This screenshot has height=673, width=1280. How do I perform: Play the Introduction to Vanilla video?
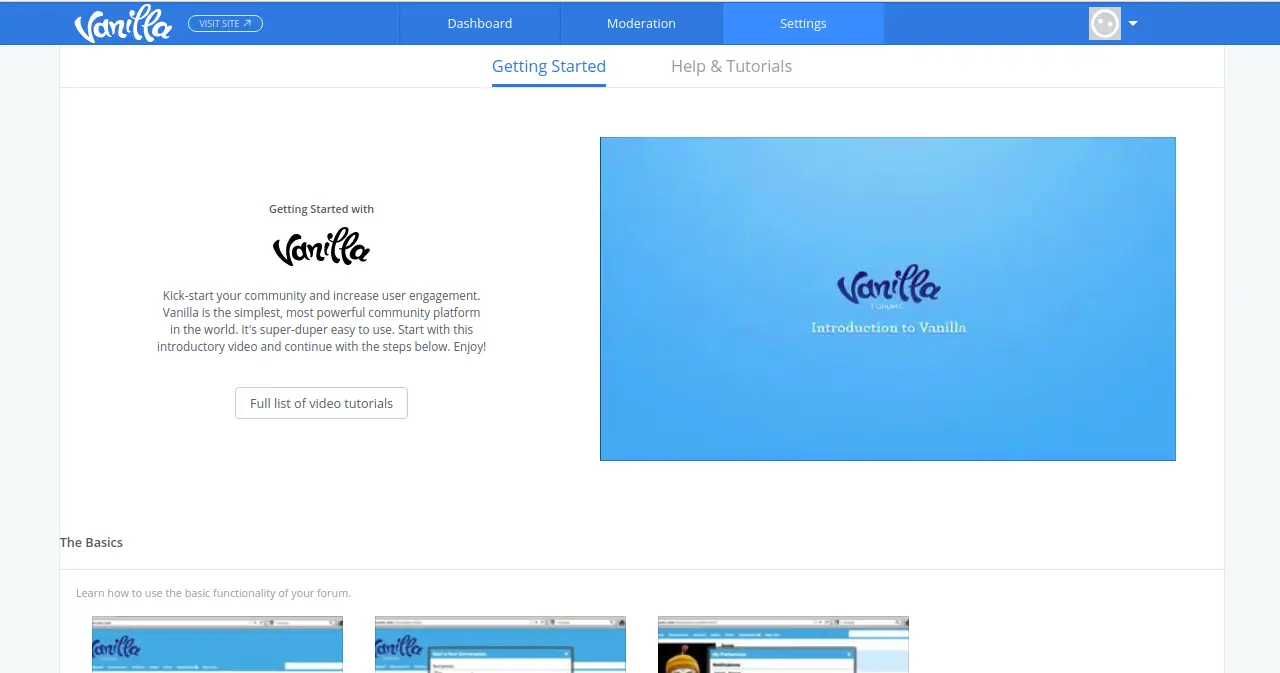888,299
